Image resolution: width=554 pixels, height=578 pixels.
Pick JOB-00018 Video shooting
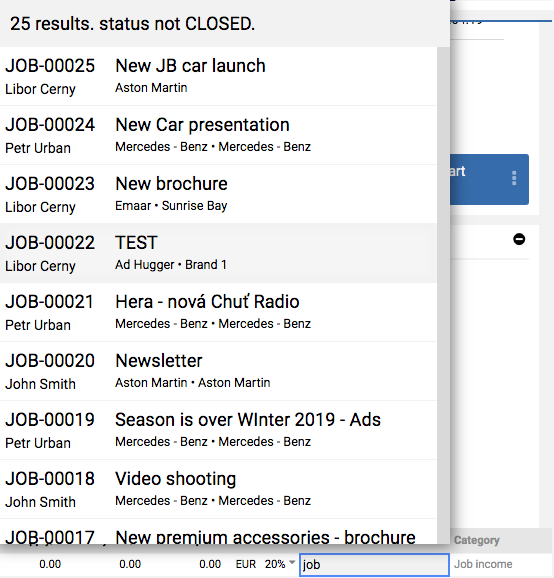[218, 489]
